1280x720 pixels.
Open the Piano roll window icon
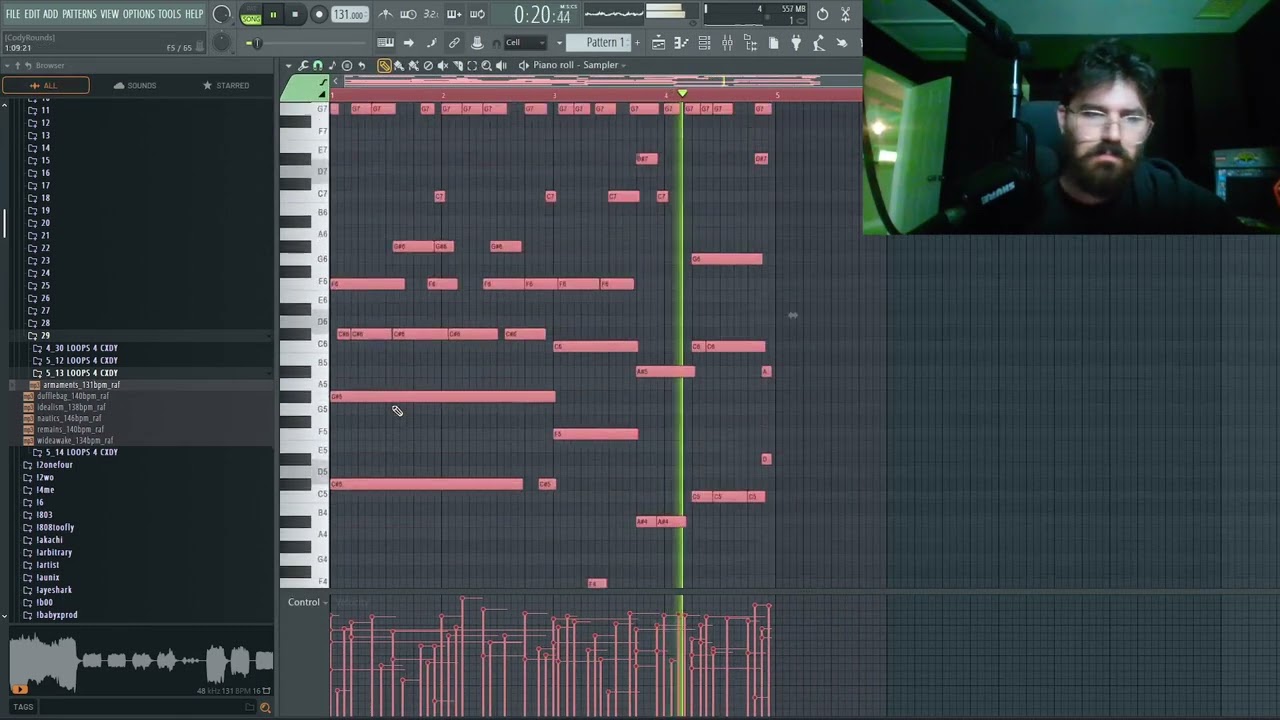[x=682, y=43]
